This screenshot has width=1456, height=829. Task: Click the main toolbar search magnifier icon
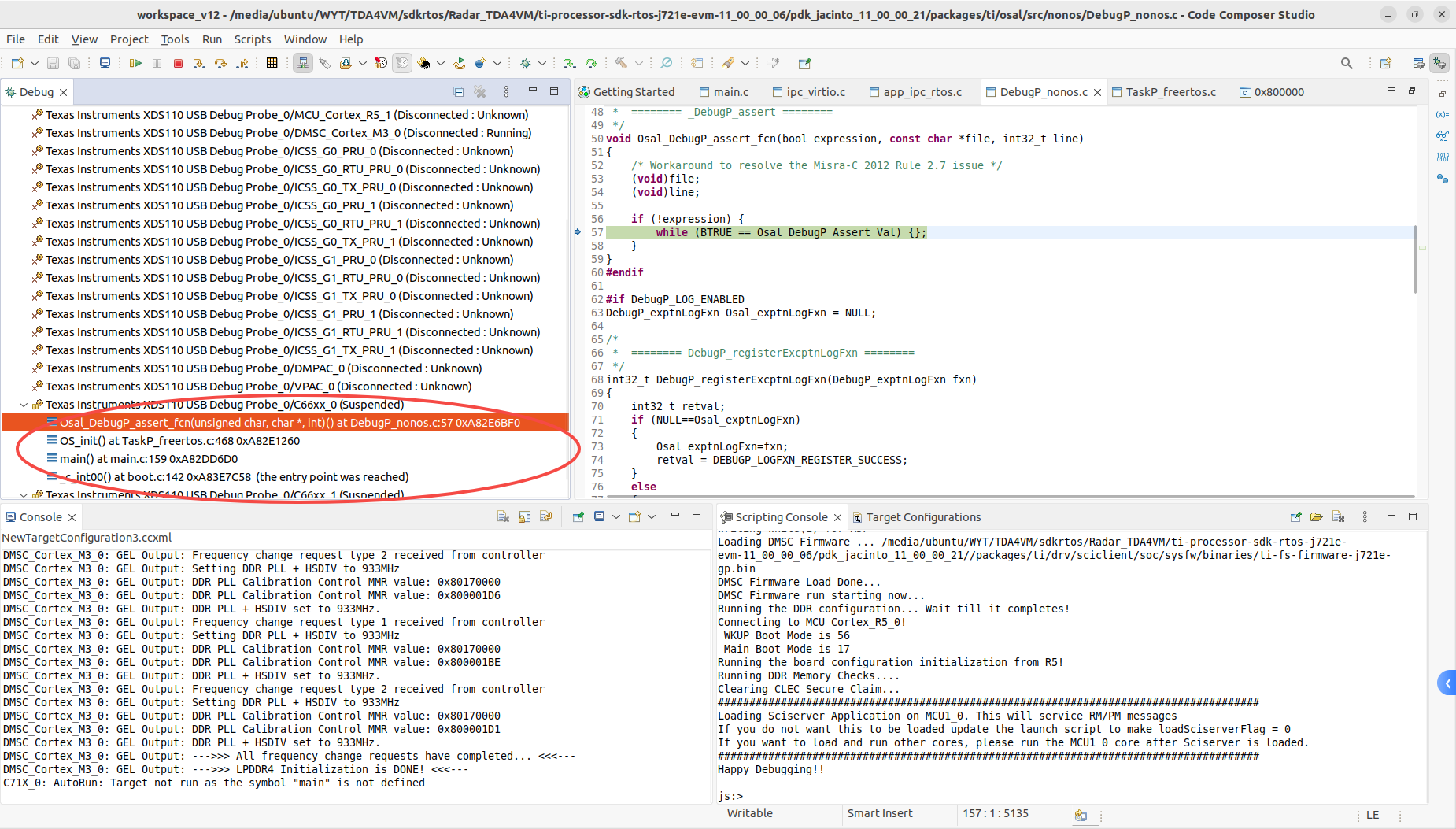[1347, 63]
